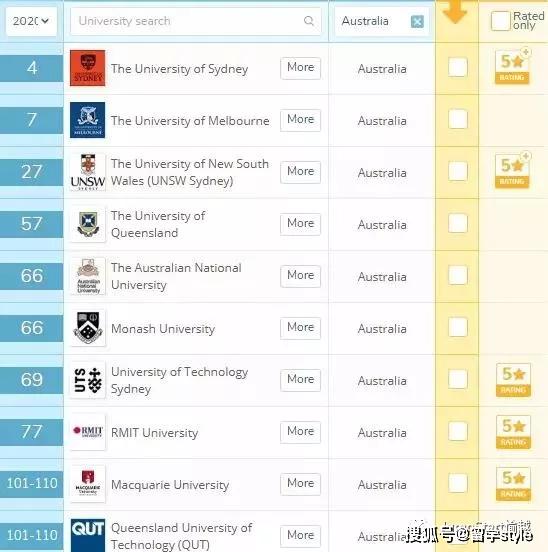Expand More for UNSW Sydney
This screenshot has width=548, height=552.
(x=300, y=172)
